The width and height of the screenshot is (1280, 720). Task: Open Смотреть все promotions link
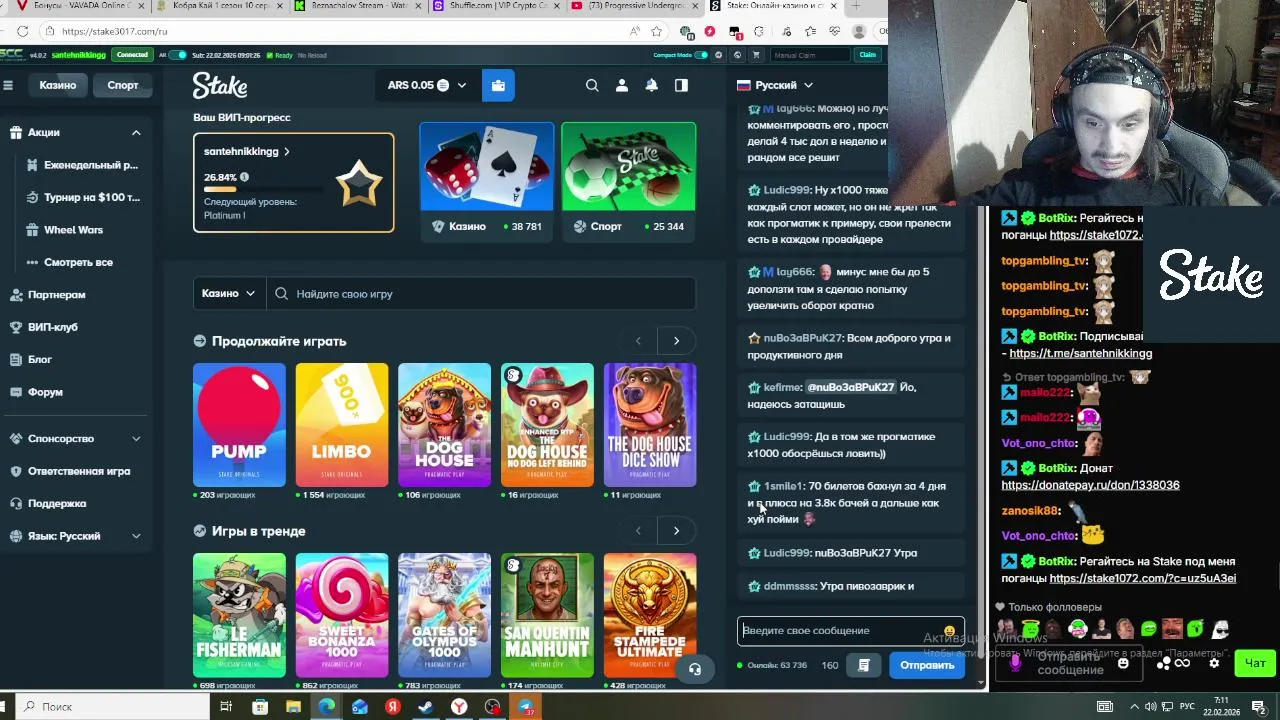(x=78, y=262)
